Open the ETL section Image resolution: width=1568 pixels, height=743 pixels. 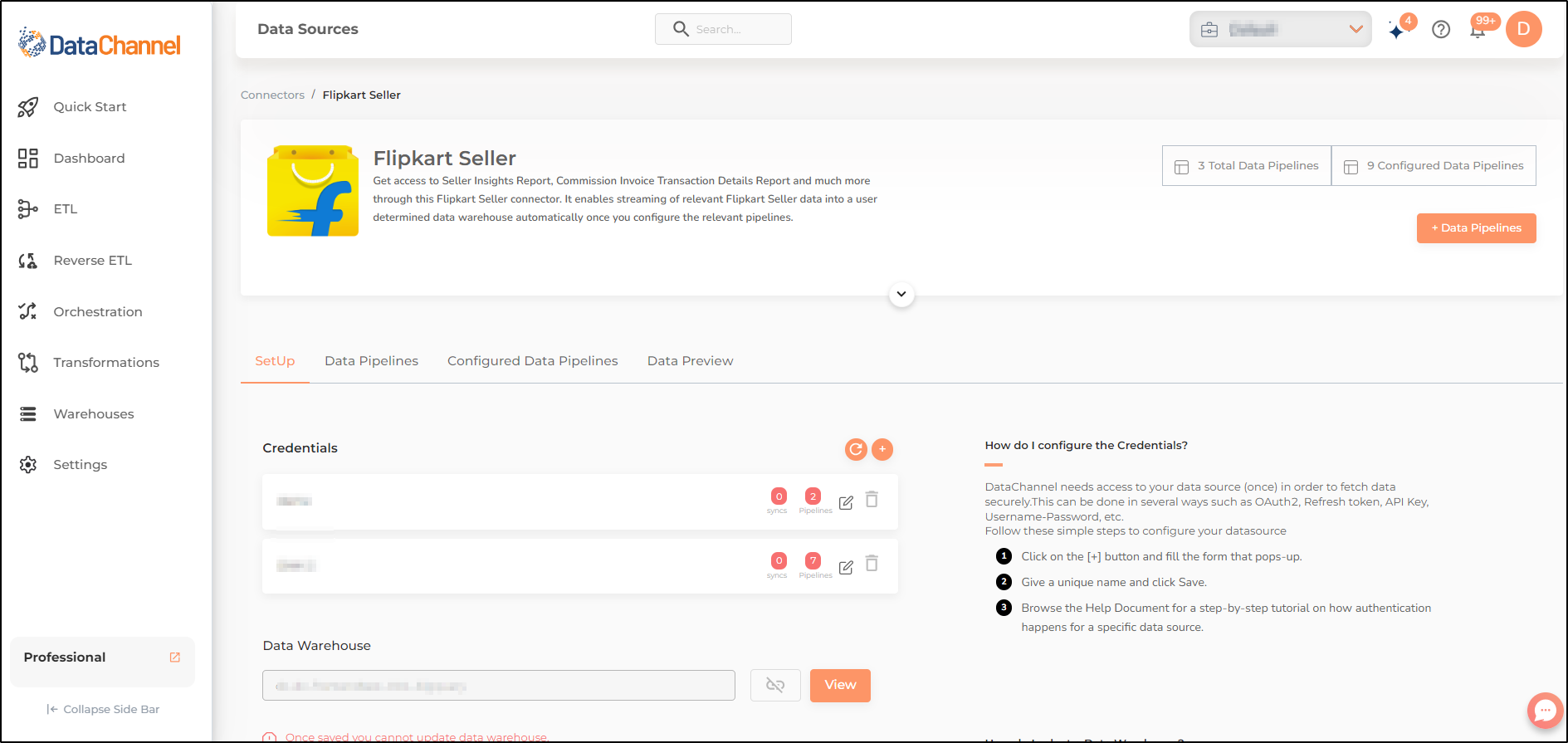[66, 209]
